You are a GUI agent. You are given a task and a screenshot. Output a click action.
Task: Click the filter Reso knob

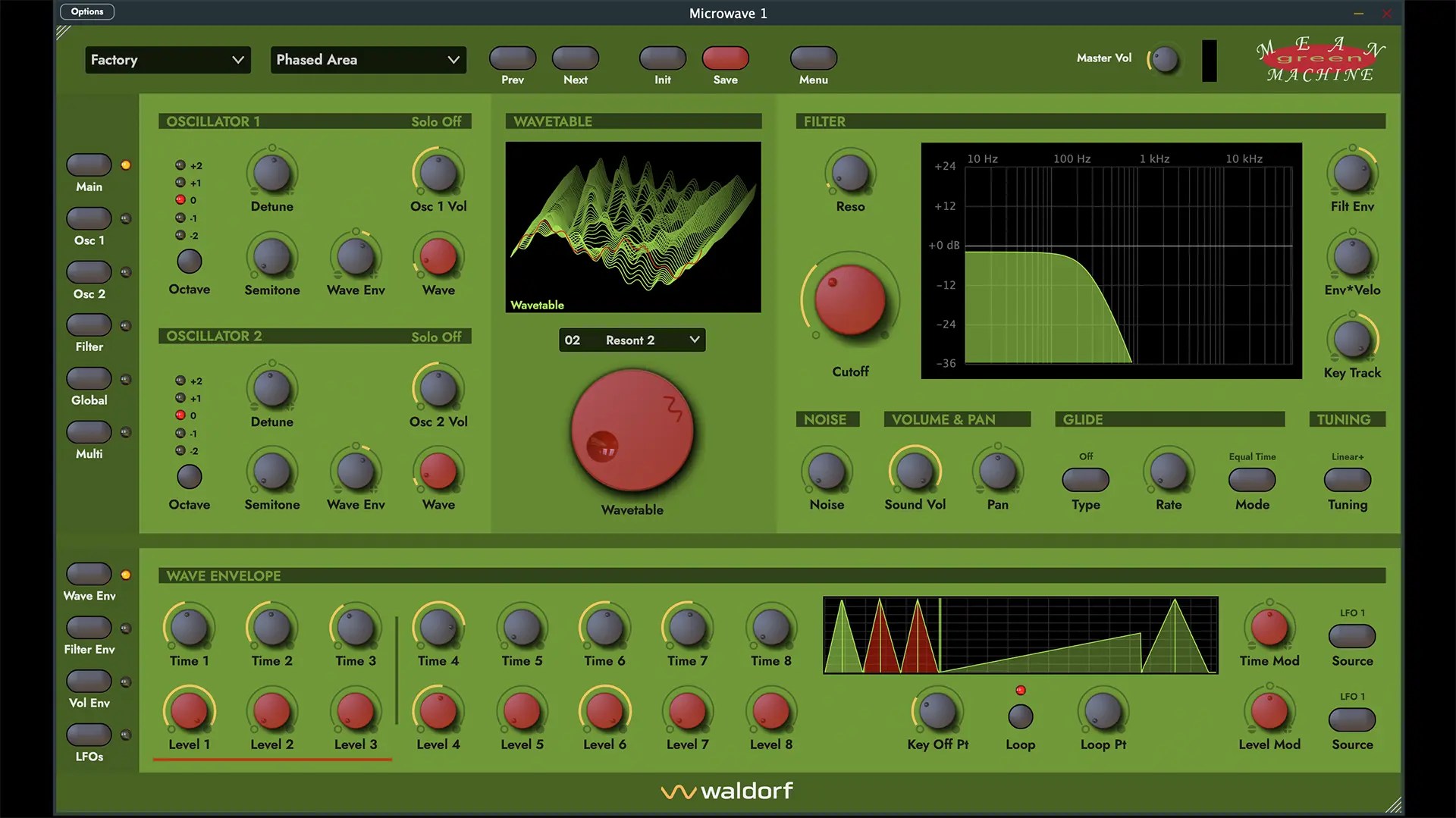click(x=850, y=174)
